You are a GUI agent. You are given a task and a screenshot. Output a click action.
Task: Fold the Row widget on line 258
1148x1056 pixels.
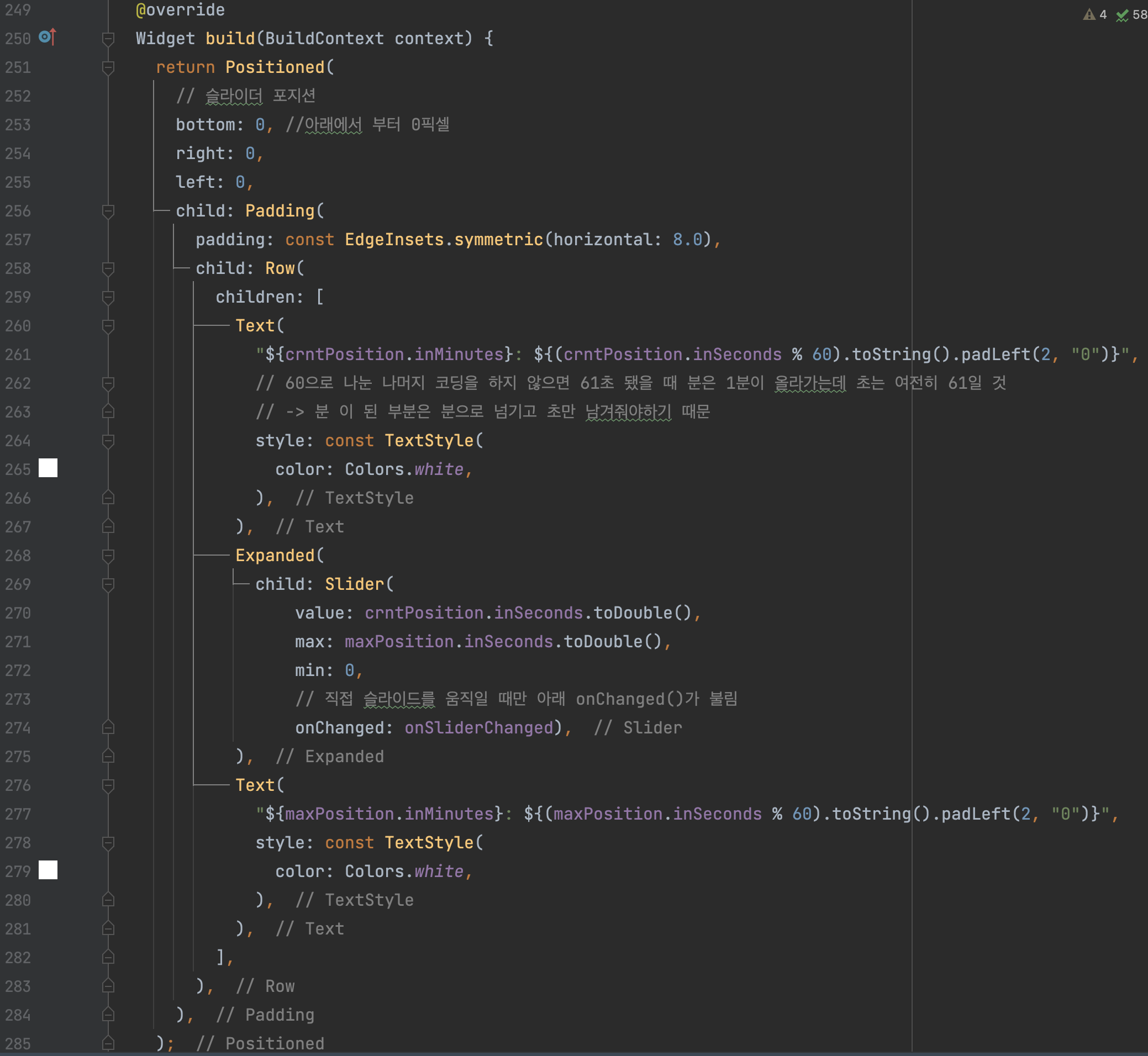[x=108, y=268]
